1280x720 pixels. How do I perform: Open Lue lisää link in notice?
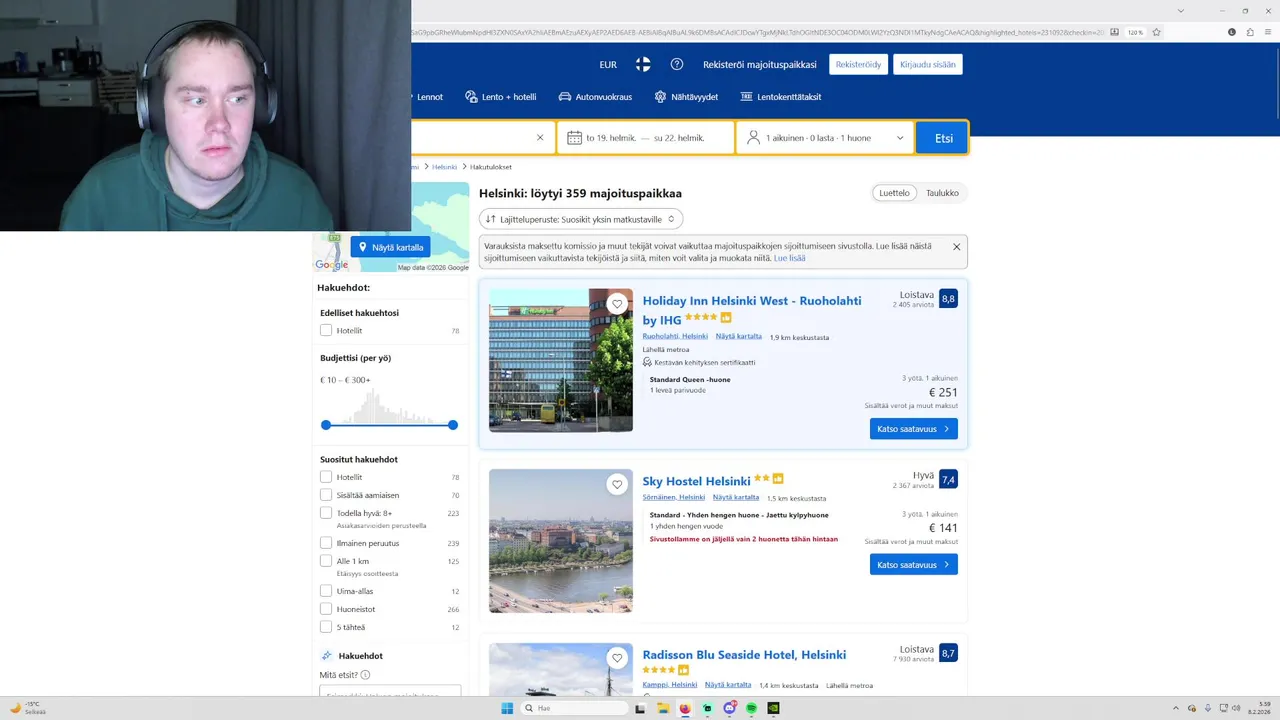point(789,258)
